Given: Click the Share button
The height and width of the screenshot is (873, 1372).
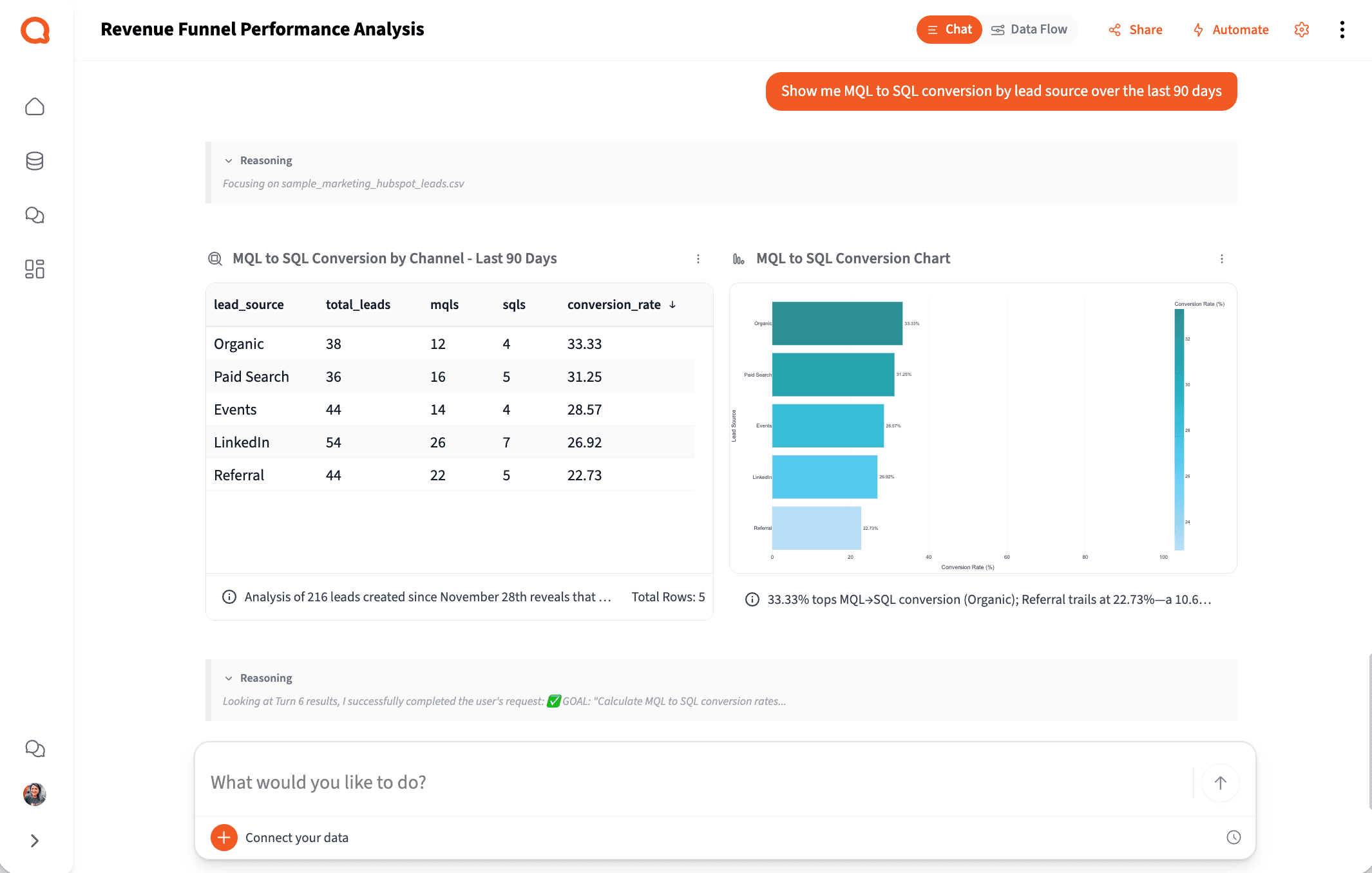Looking at the screenshot, I should (1136, 30).
